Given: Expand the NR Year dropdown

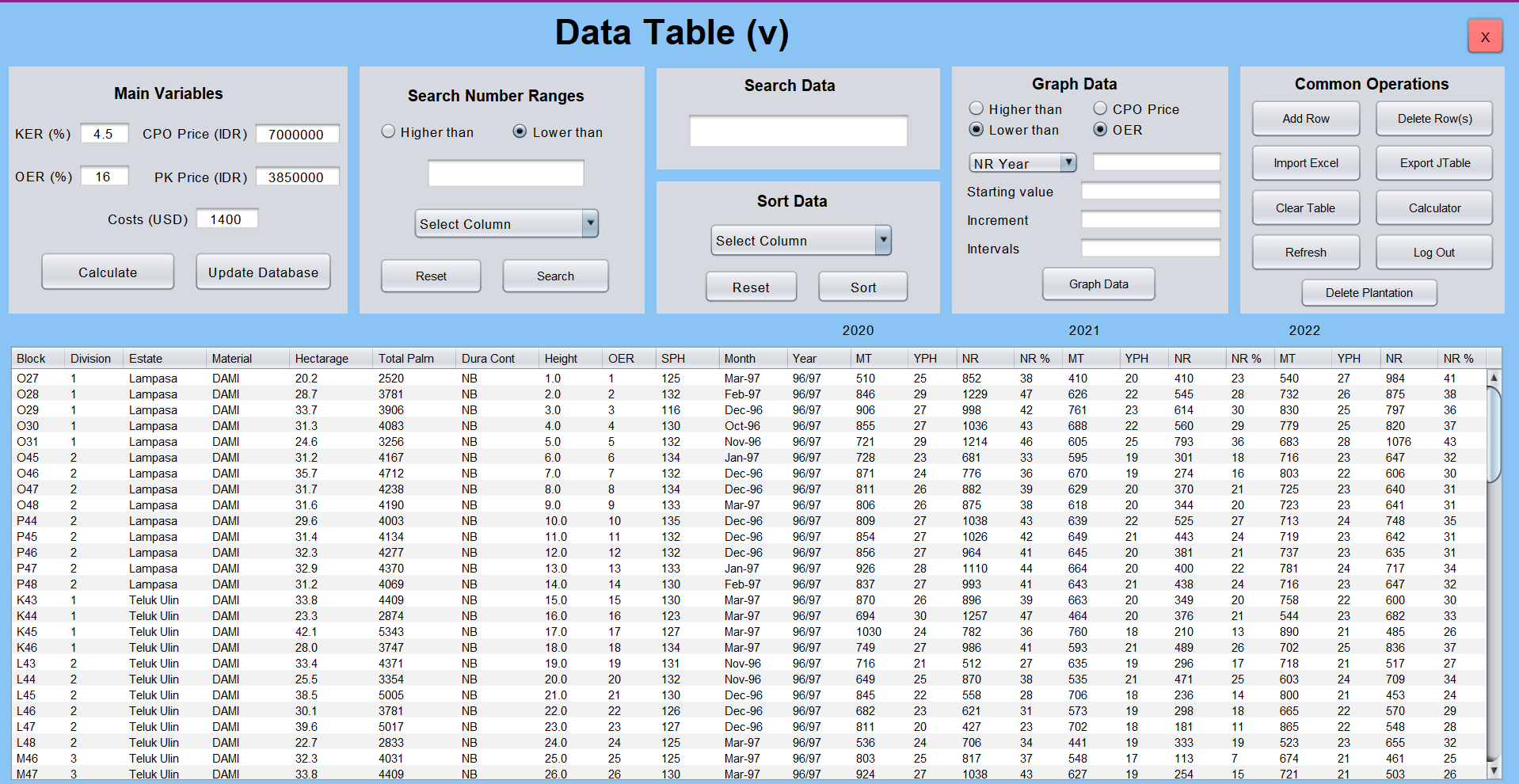Looking at the screenshot, I should pos(1022,163).
